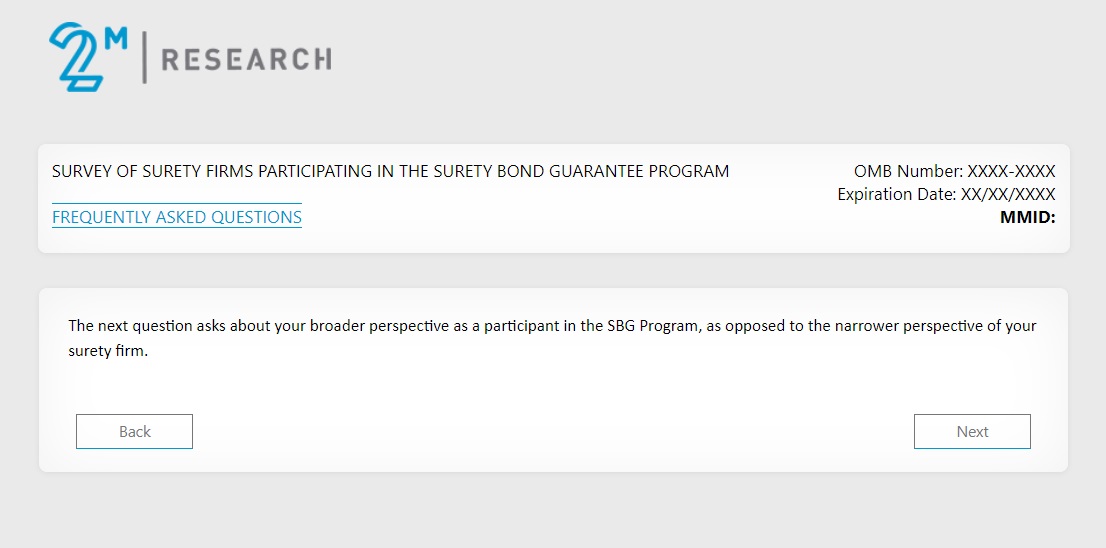
Task: Click the sentence beginning 'The next question asks'
Action: pos(300,326)
